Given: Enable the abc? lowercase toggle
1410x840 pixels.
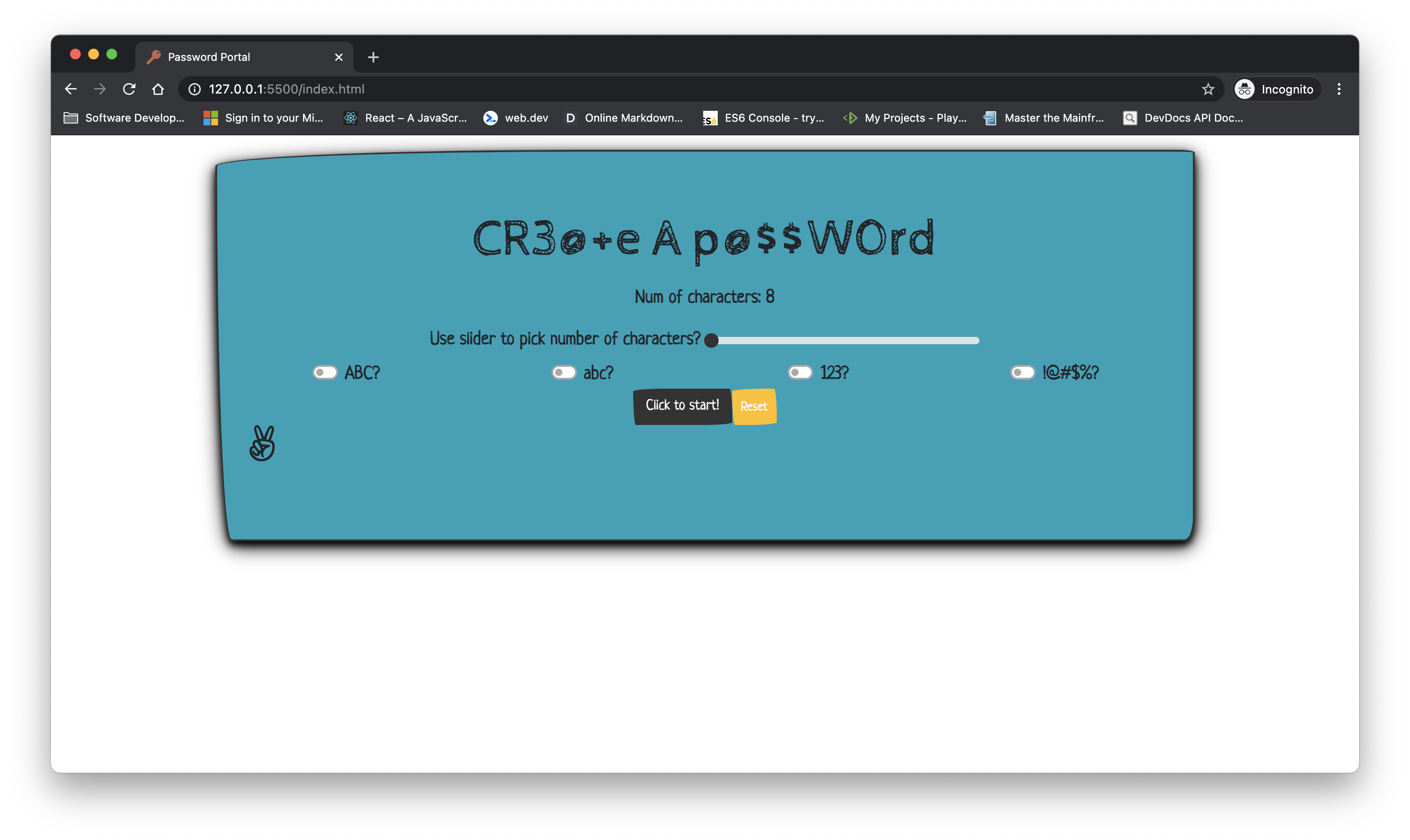Looking at the screenshot, I should point(564,372).
